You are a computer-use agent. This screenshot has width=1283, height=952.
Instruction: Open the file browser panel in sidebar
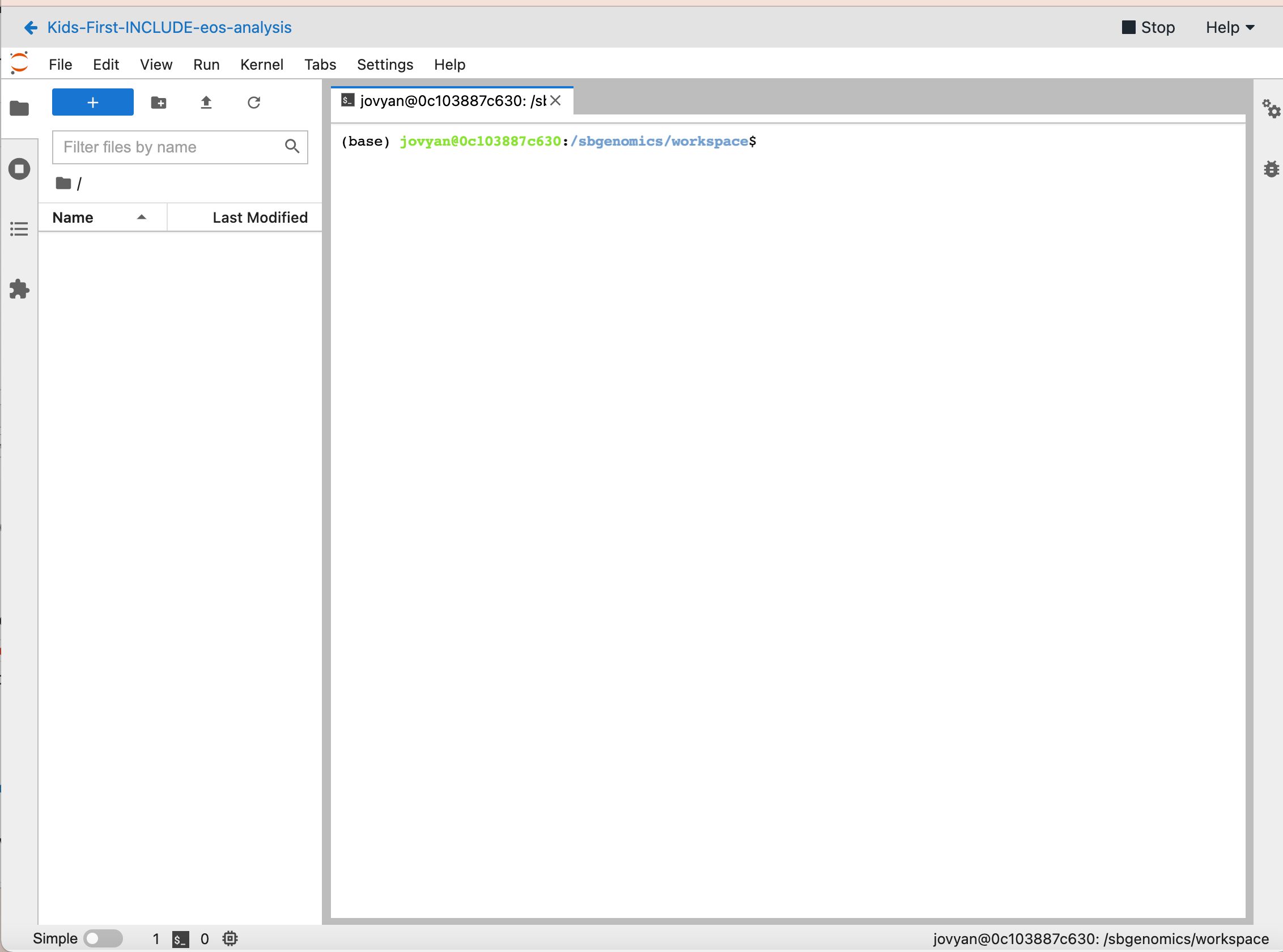pyautogui.click(x=19, y=108)
